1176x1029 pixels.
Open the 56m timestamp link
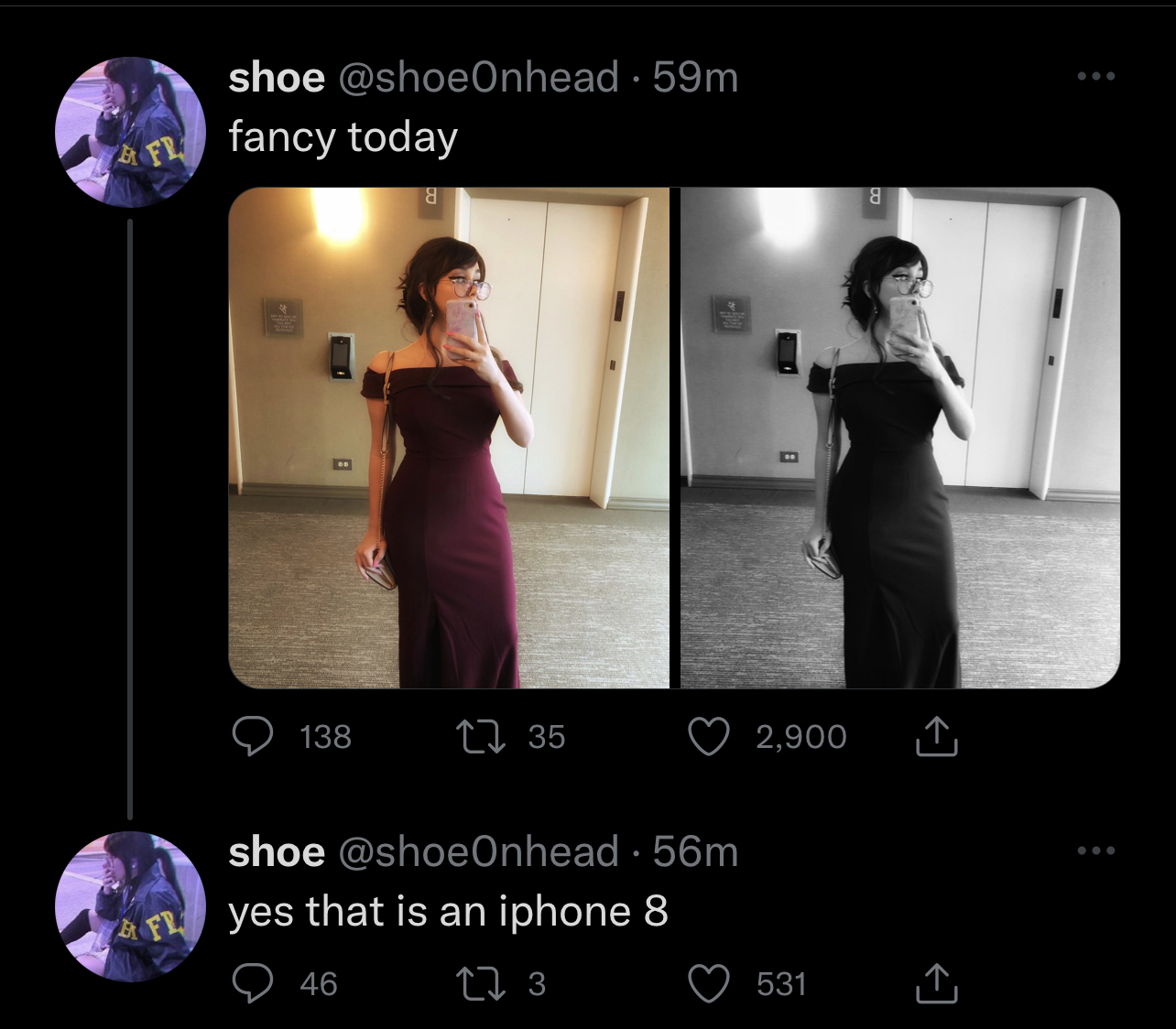tap(695, 852)
